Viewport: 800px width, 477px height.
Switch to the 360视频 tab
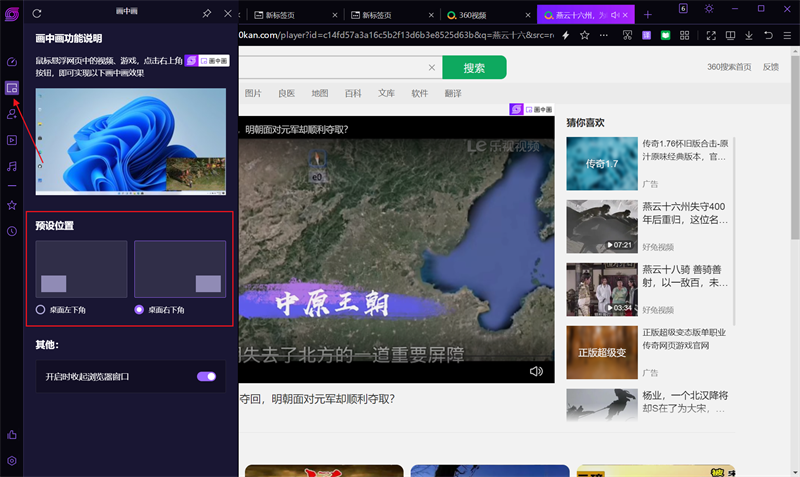click(487, 15)
